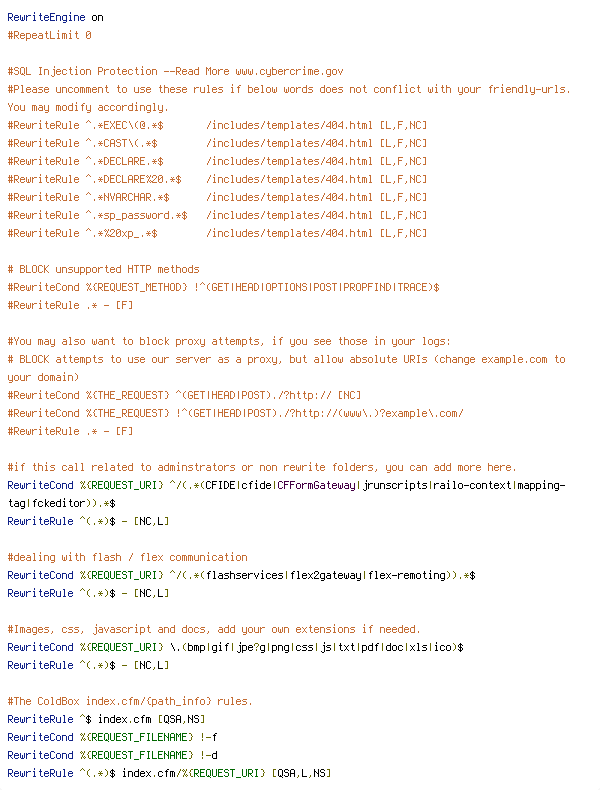Click the index.cfm [QSA,NS] rule
The height and width of the screenshot is (790, 600).
[x=106, y=719]
